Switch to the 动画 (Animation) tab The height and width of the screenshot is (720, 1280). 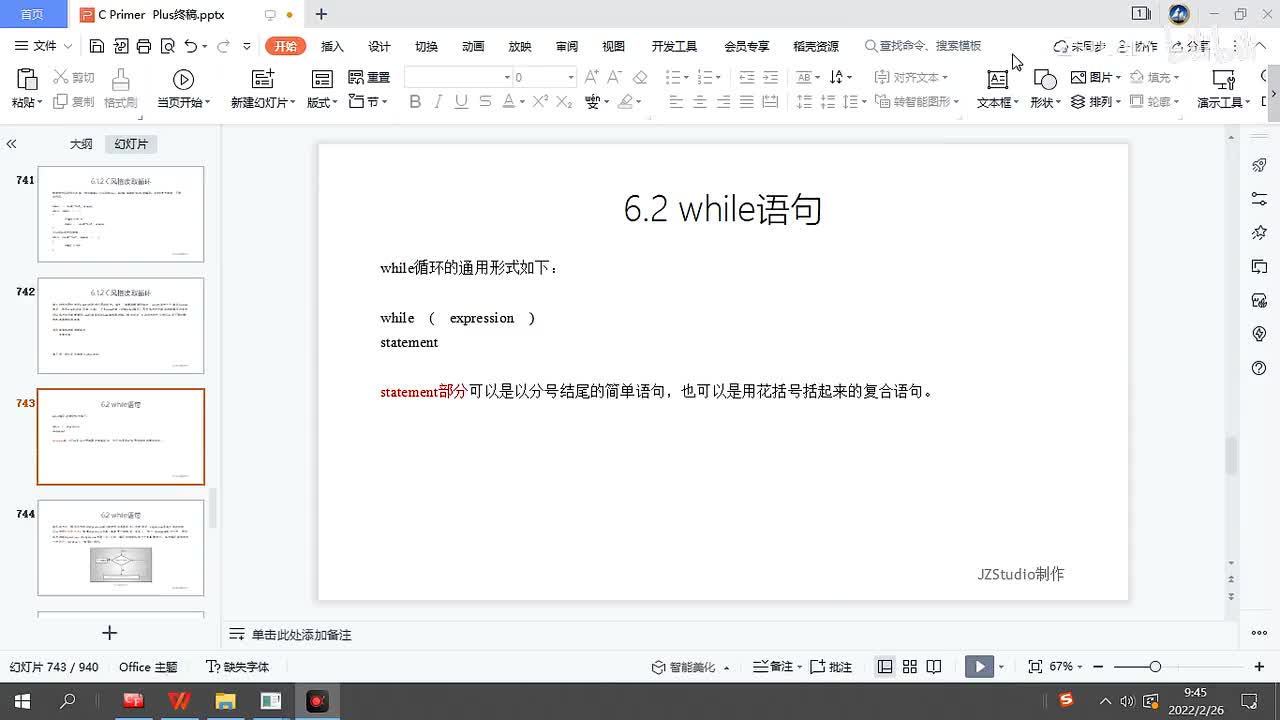pyautogui.click(x=473, y=46)
